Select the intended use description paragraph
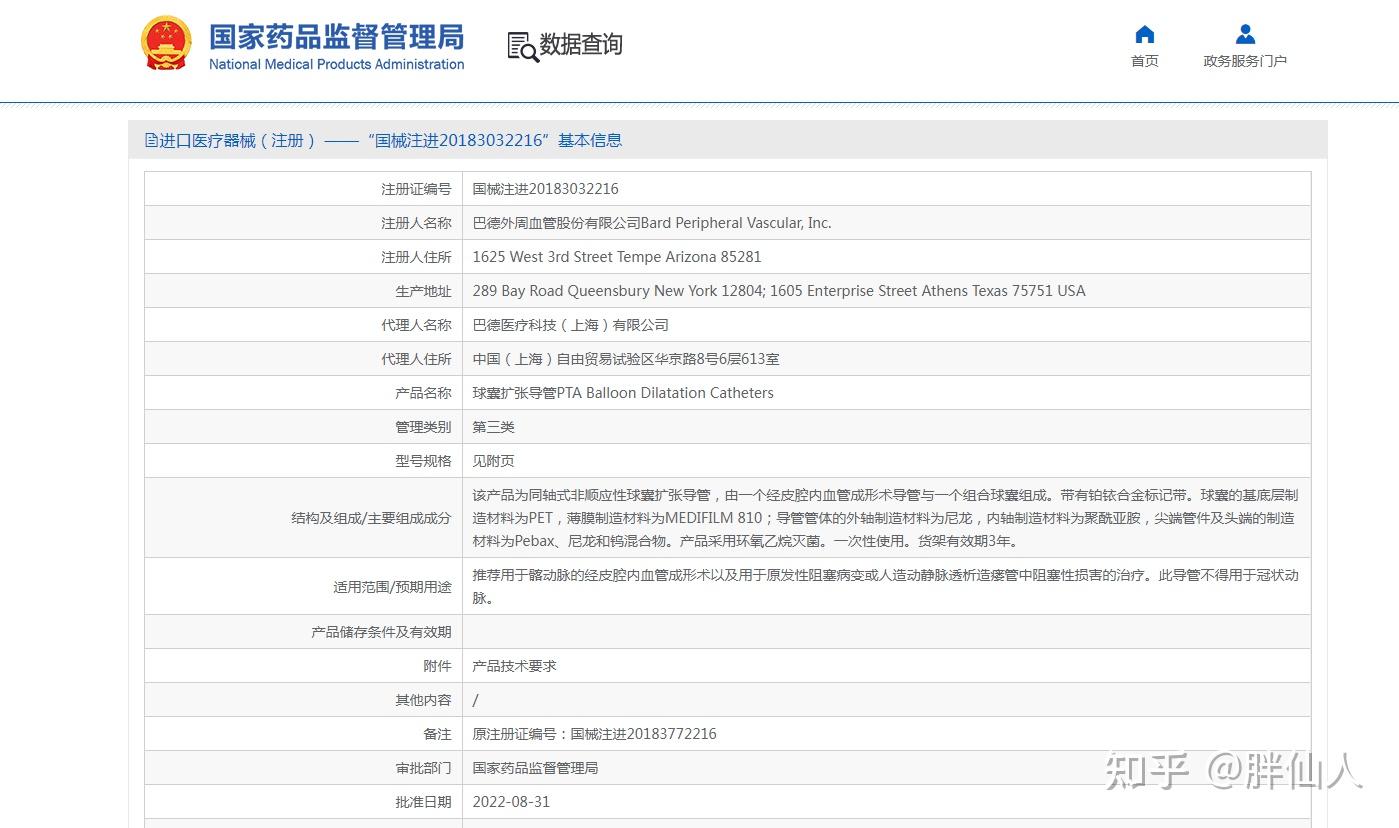This screenshot has height=828, width=1399. tap(886, 587)
